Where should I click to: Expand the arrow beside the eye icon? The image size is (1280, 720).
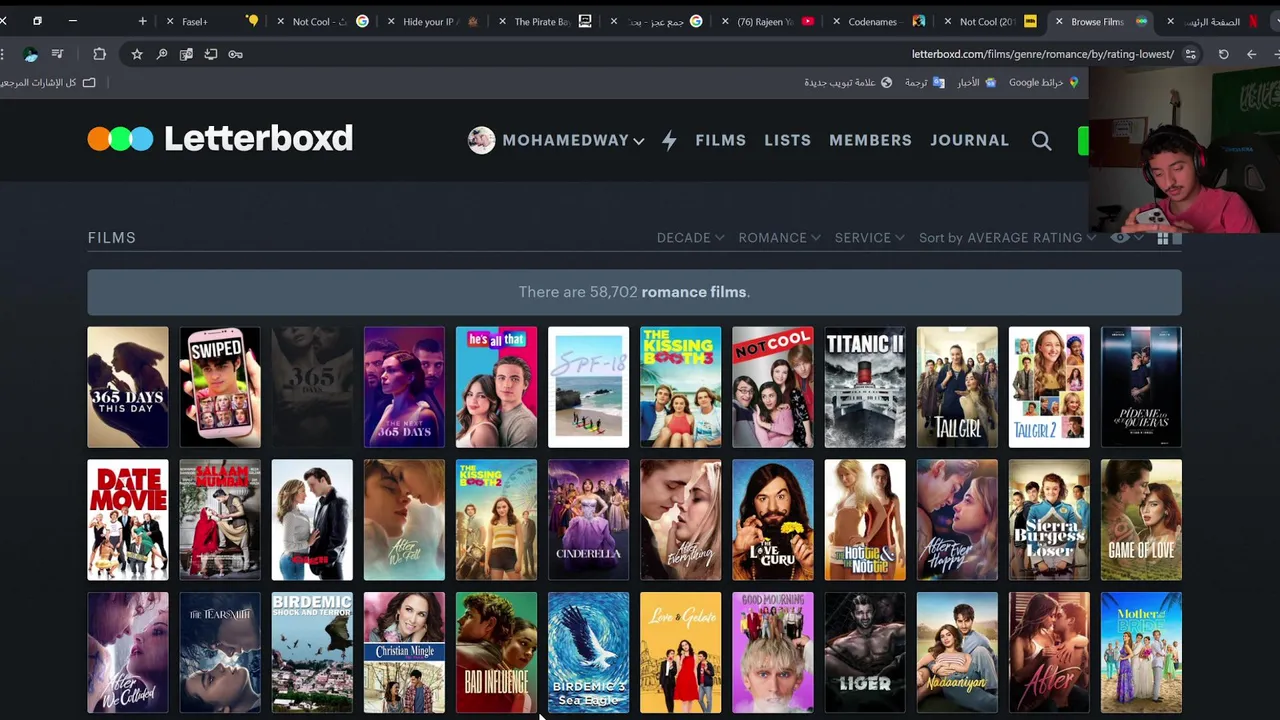pos(1138,238)
